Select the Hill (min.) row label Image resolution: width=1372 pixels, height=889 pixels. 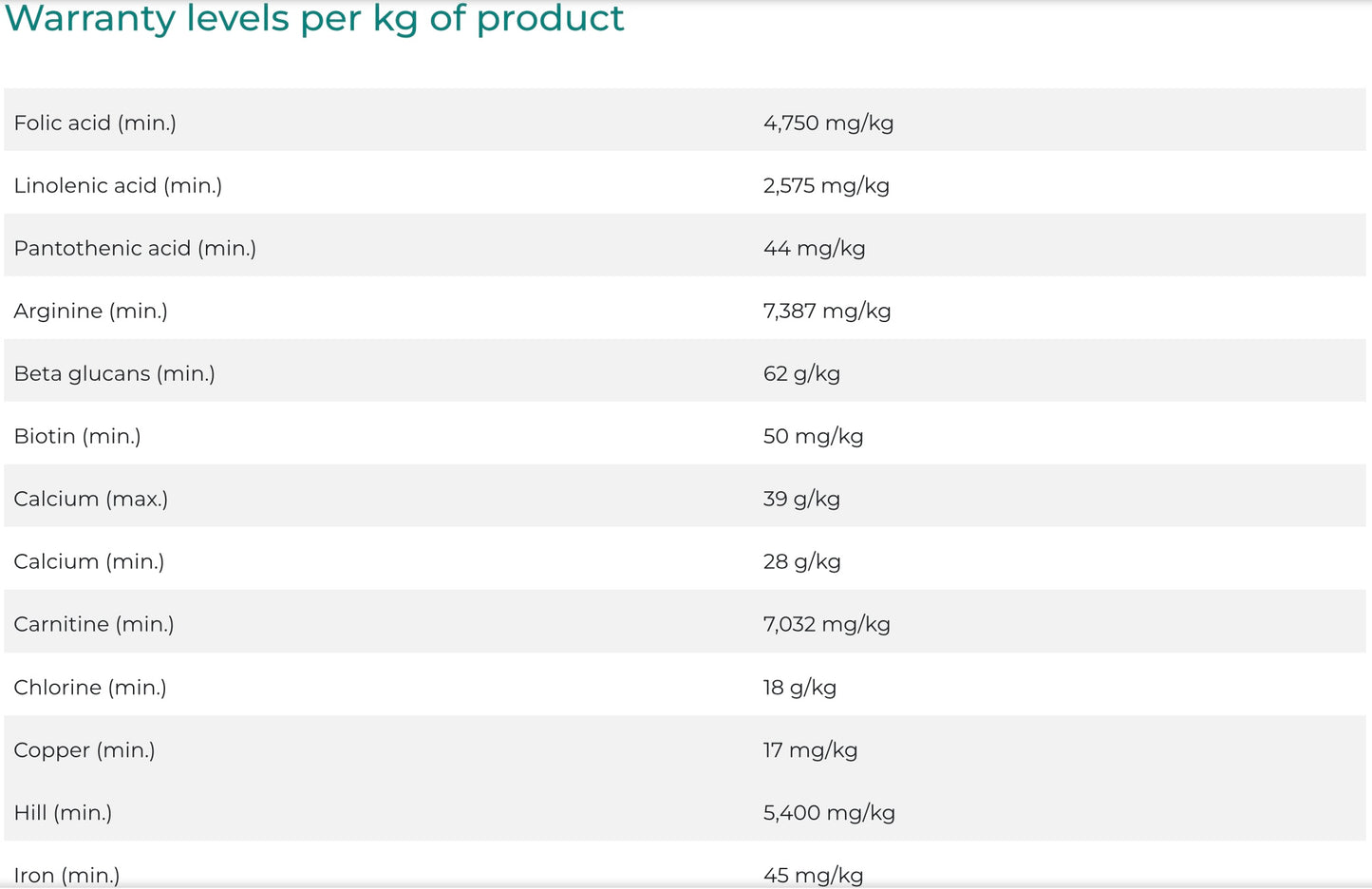click(63, 812)
